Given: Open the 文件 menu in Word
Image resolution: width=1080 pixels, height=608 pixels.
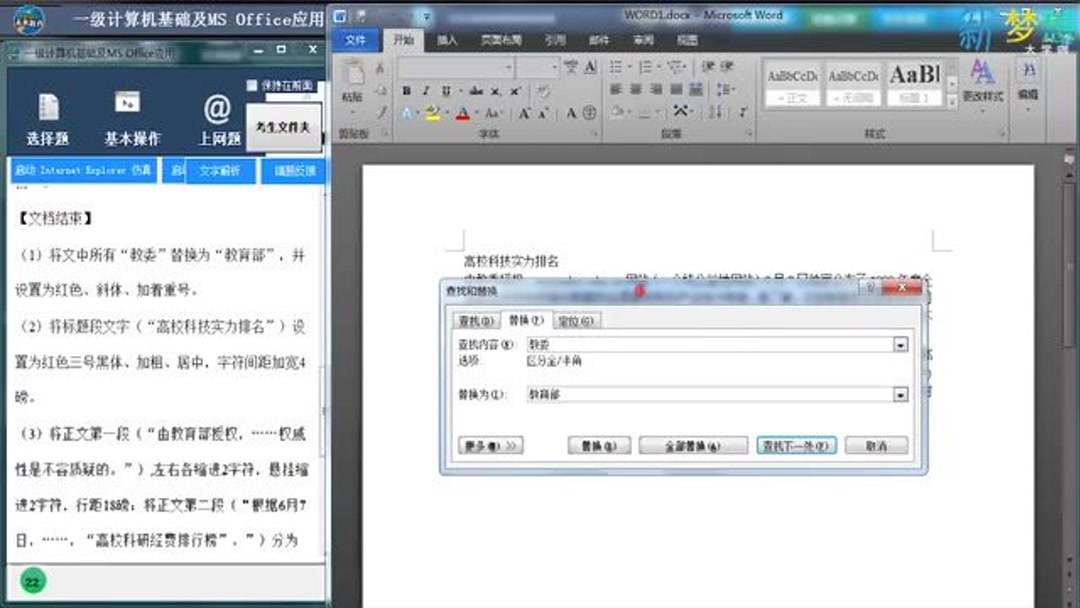Looking at the screenshot, I should click(x=358, y=38).
